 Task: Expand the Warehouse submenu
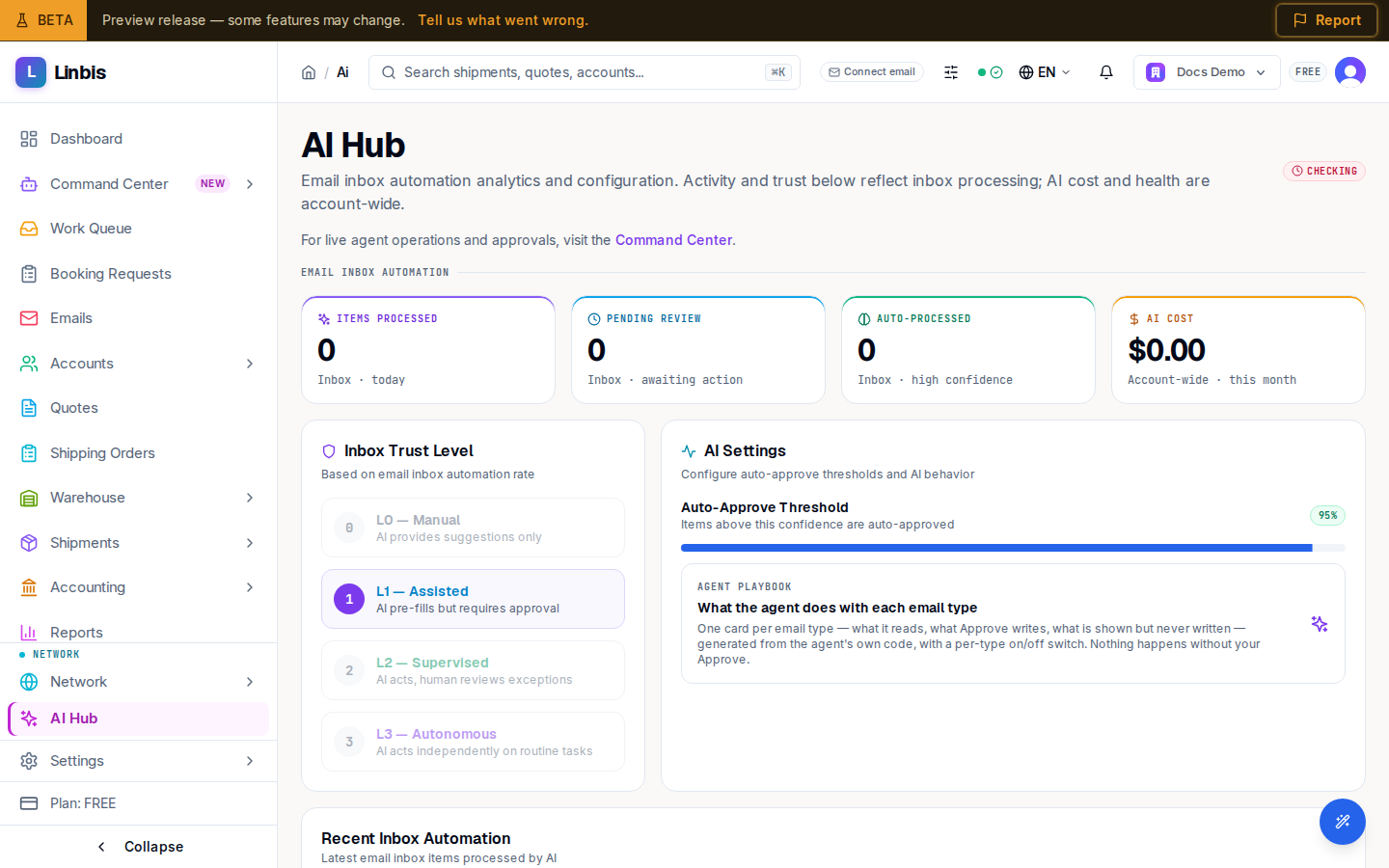(x=250, y=498)
